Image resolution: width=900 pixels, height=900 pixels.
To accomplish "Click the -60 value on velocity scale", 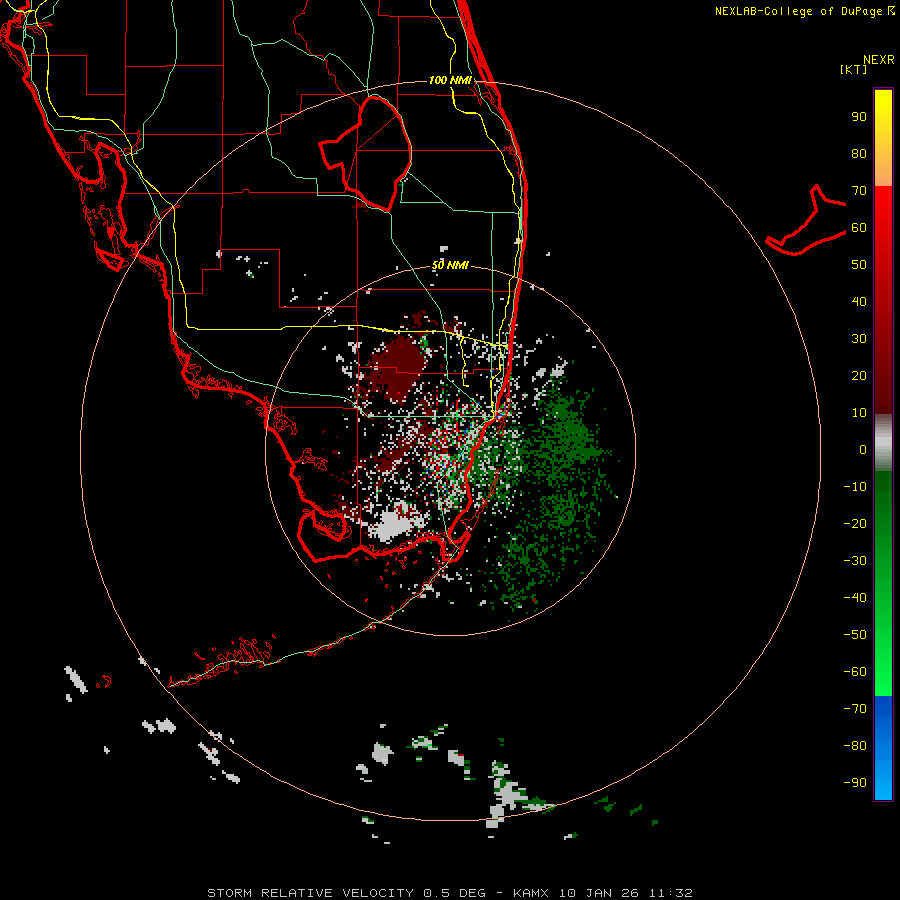I will click(855, 672).
